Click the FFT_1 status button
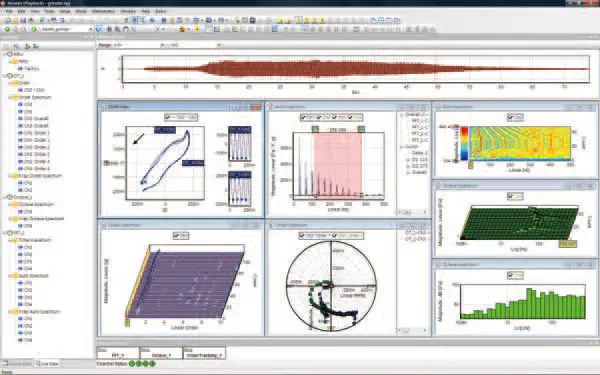This screenshot has width=600, height=375. tap(117, 353)
